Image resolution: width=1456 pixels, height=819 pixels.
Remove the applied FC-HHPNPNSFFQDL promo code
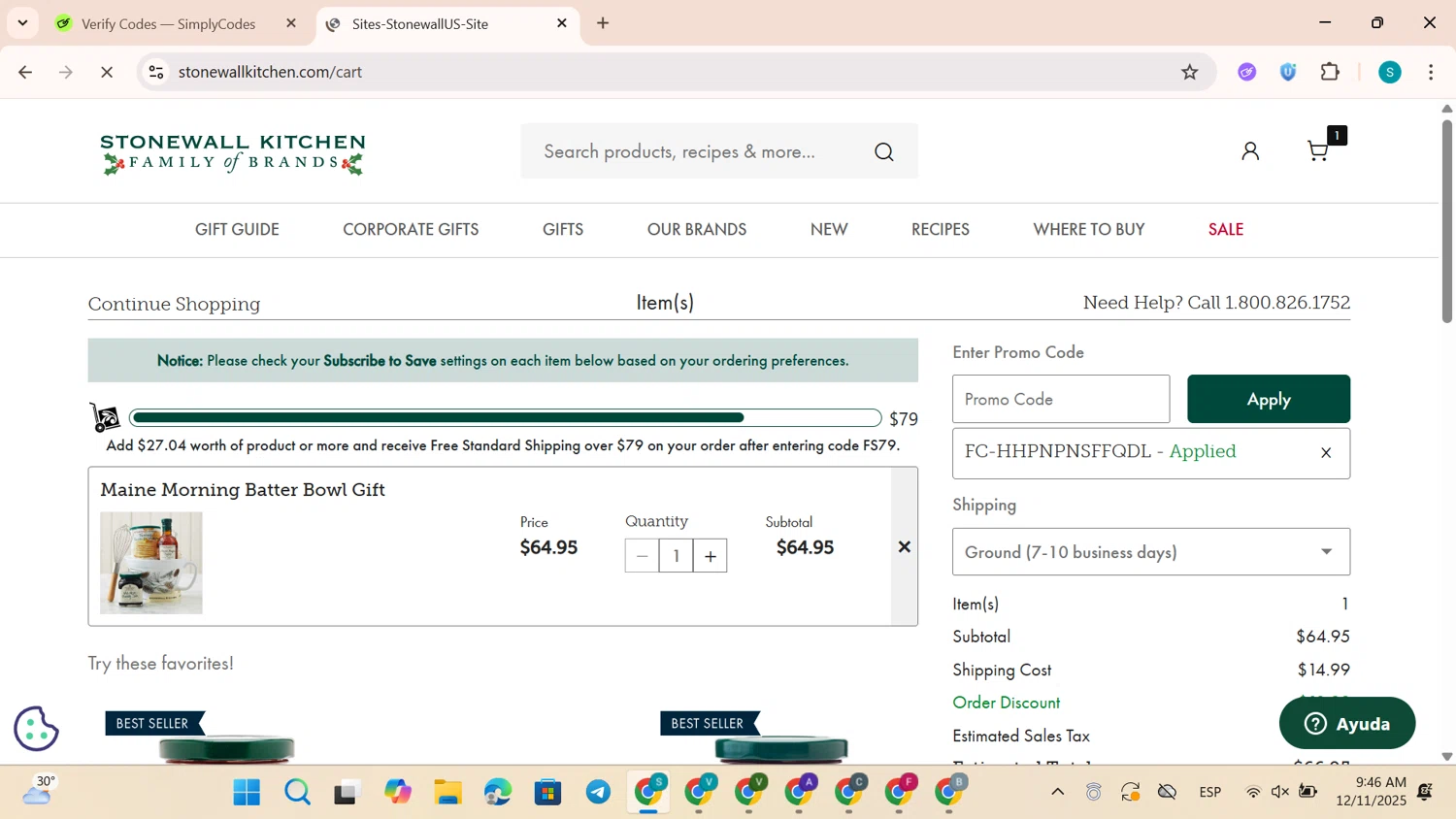point(1326,453)
